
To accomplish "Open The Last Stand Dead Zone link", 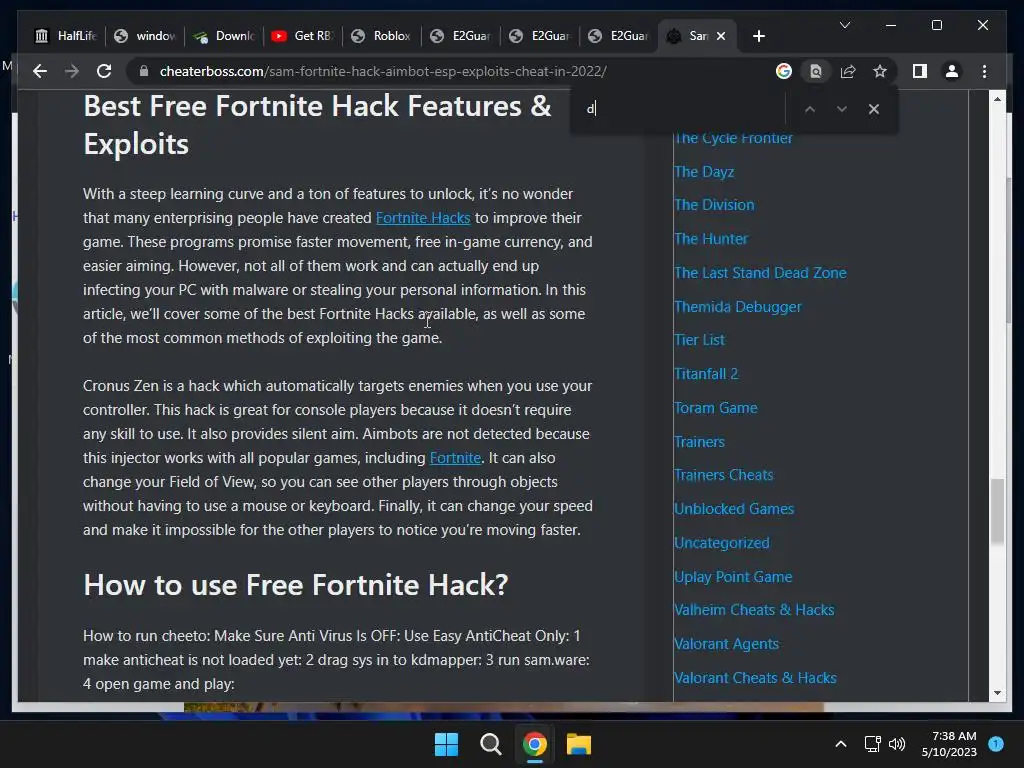I will point(760,273).
